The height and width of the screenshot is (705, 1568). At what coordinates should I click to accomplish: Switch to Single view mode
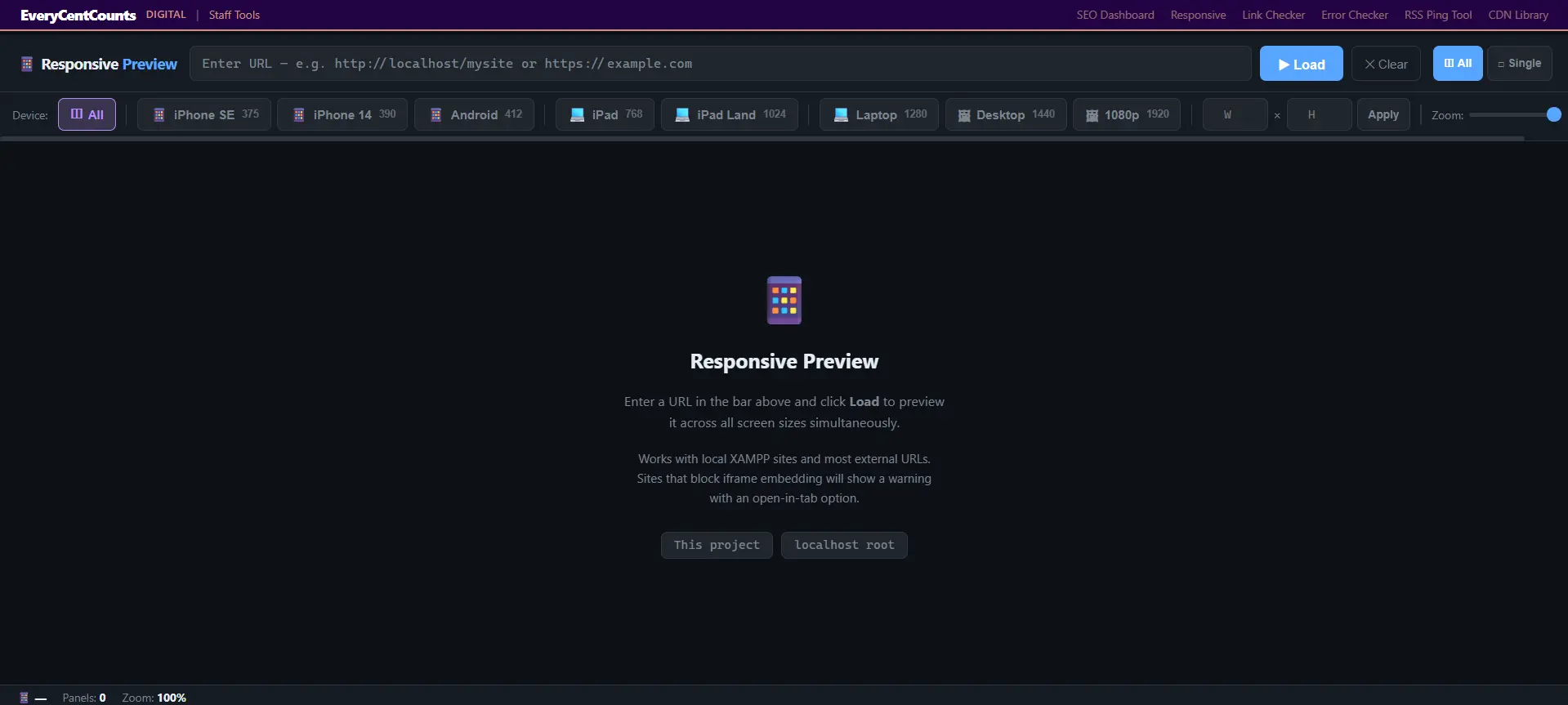coord(1519,64)
